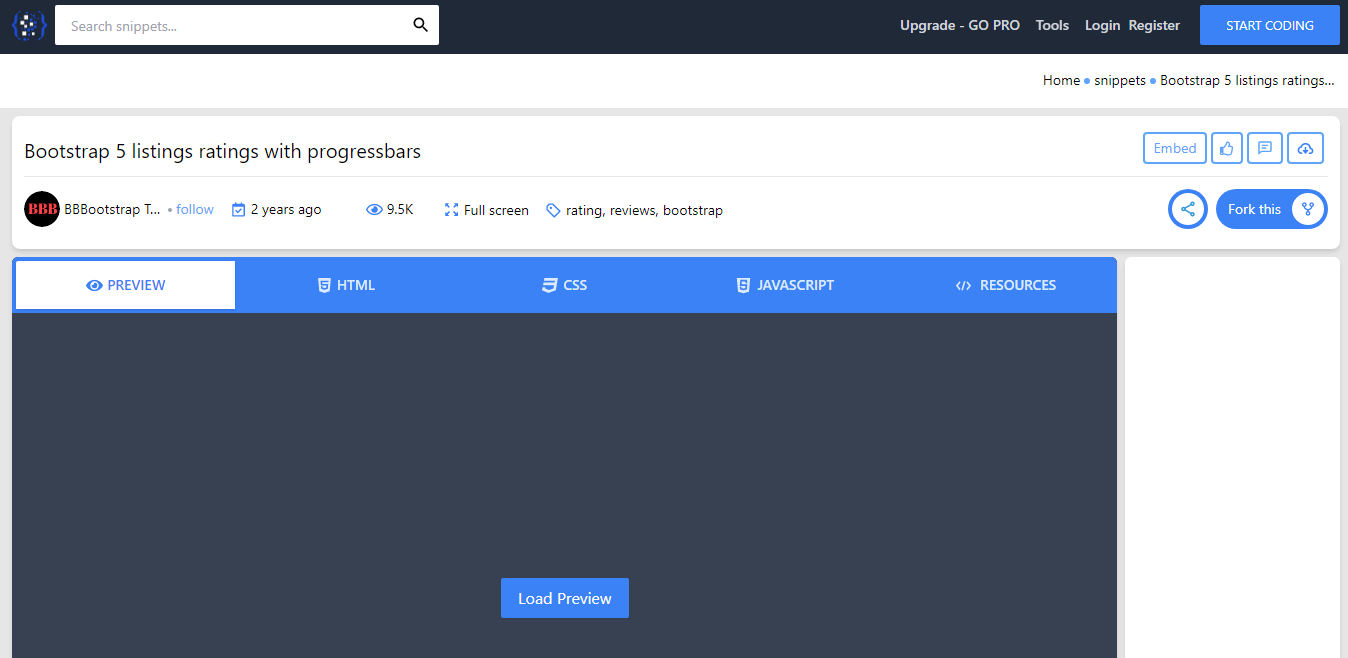Viewport: 1348px width, 658px height.
Task: Like this snippet with the thumbs-up icon
Action: [1227, 147]
